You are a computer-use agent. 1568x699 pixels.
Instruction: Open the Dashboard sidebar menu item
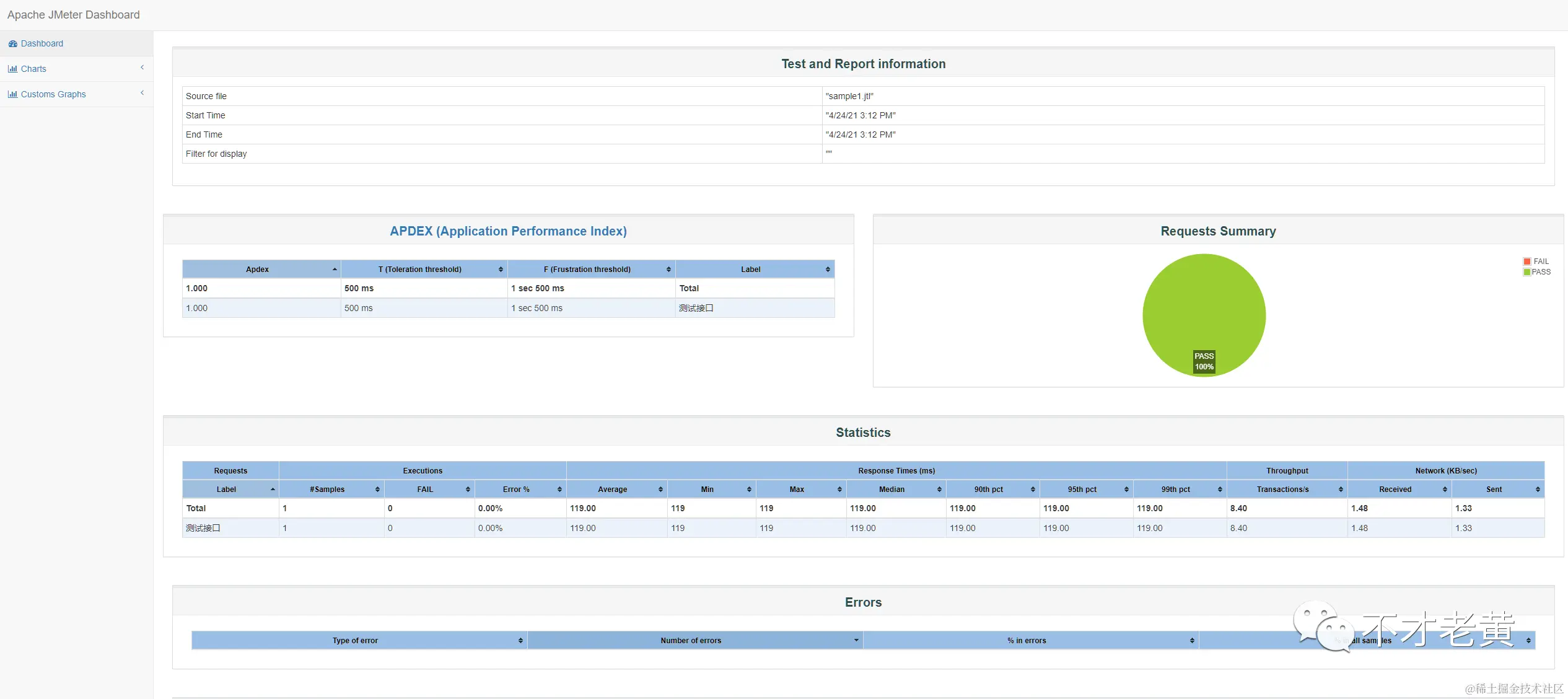click(x=42, y=44)
